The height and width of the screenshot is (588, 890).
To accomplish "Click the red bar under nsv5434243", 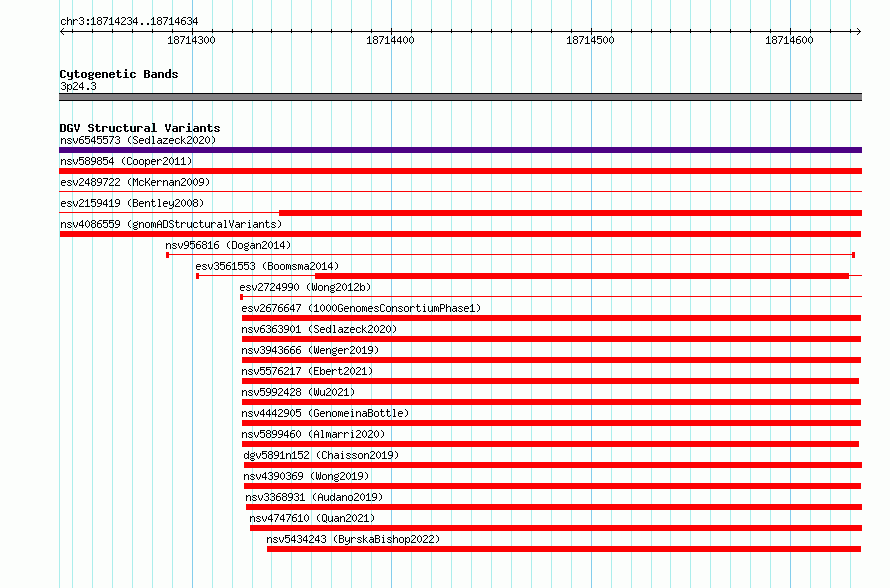I will coord(564,549).
